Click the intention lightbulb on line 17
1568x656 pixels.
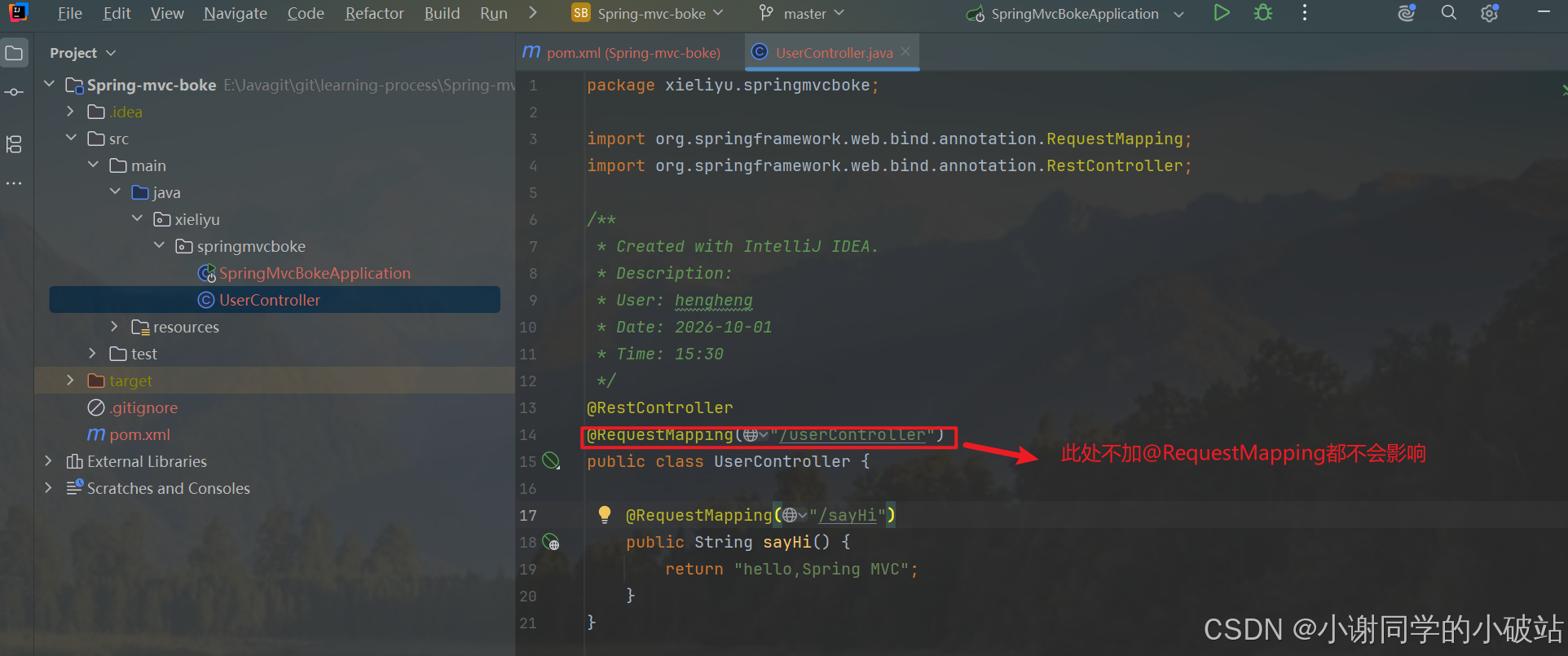604,514
